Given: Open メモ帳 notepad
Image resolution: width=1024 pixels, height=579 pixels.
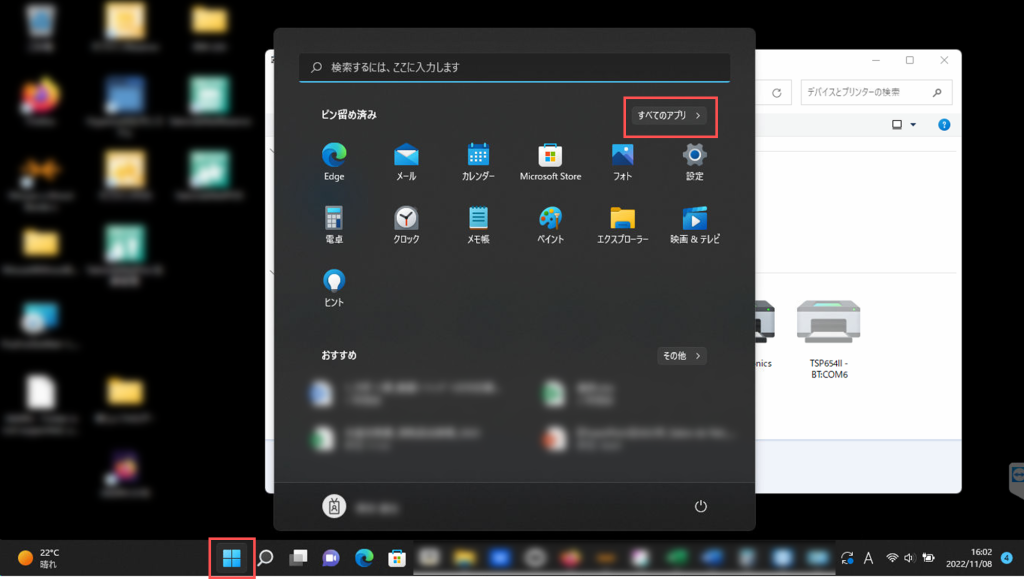Looking at the screenshot, I should point(478,225).
